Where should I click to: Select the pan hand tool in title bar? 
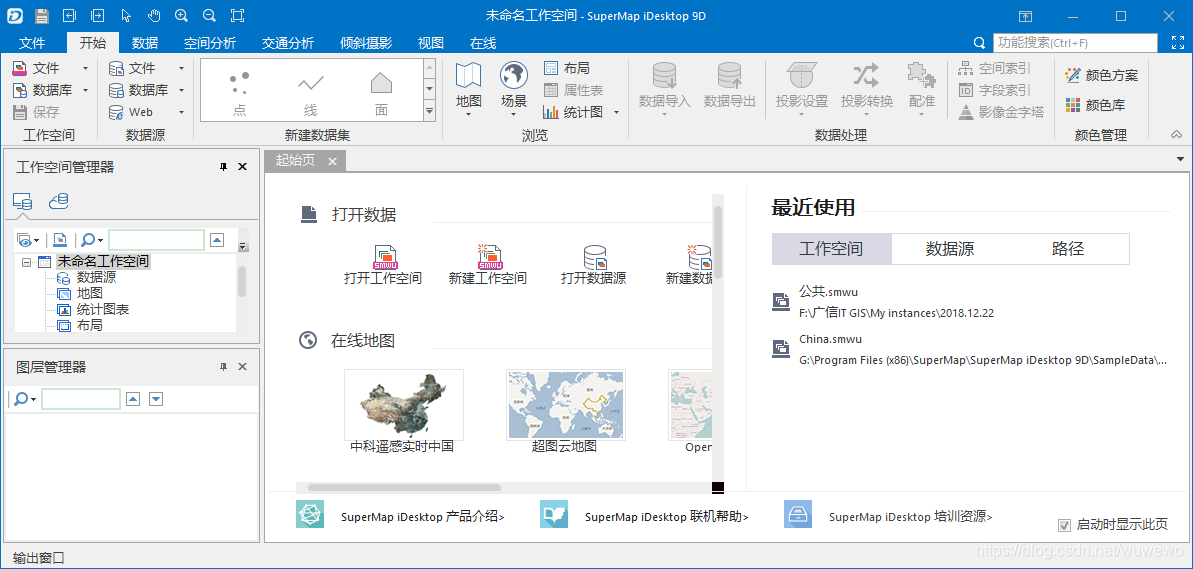point(154,15)
